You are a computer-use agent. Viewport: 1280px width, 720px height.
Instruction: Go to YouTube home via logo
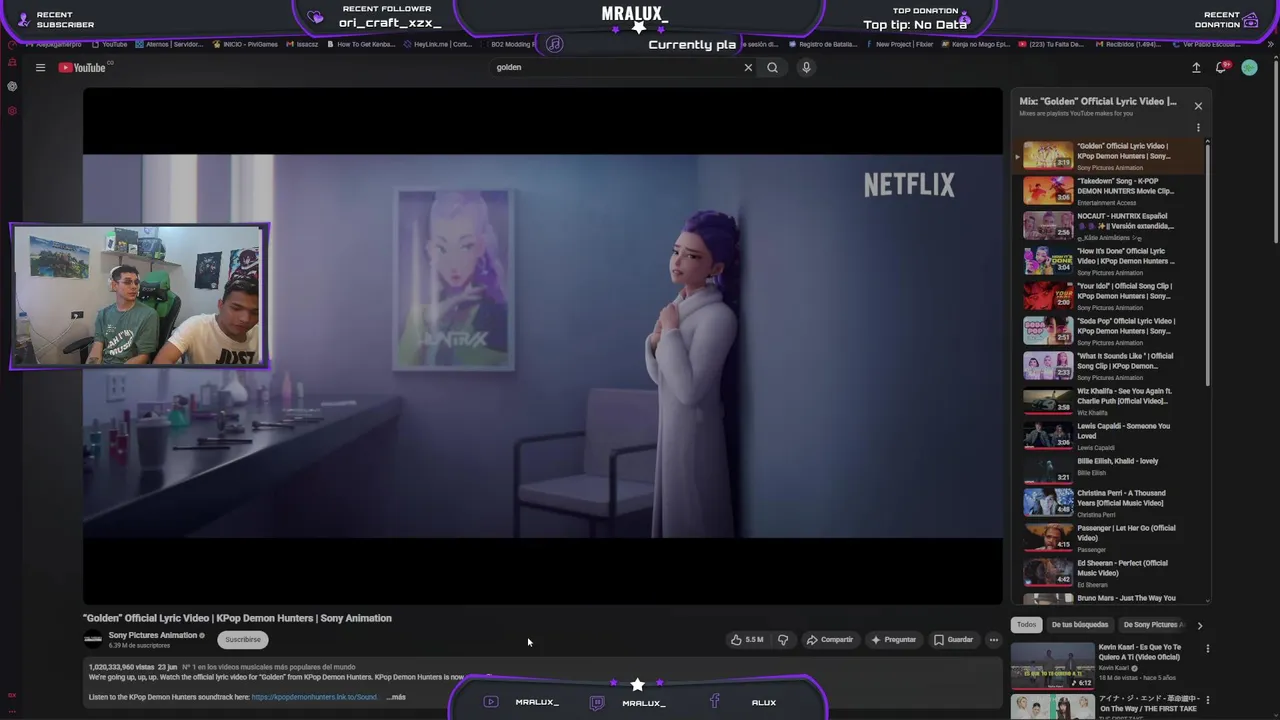click(83, 67)
